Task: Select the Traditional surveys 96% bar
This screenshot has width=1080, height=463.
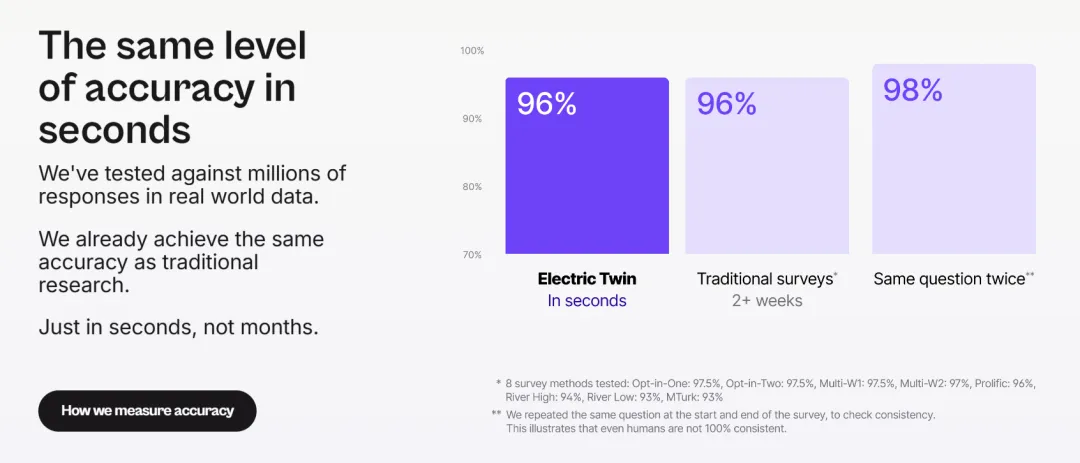Action: [x=767, y=166]
